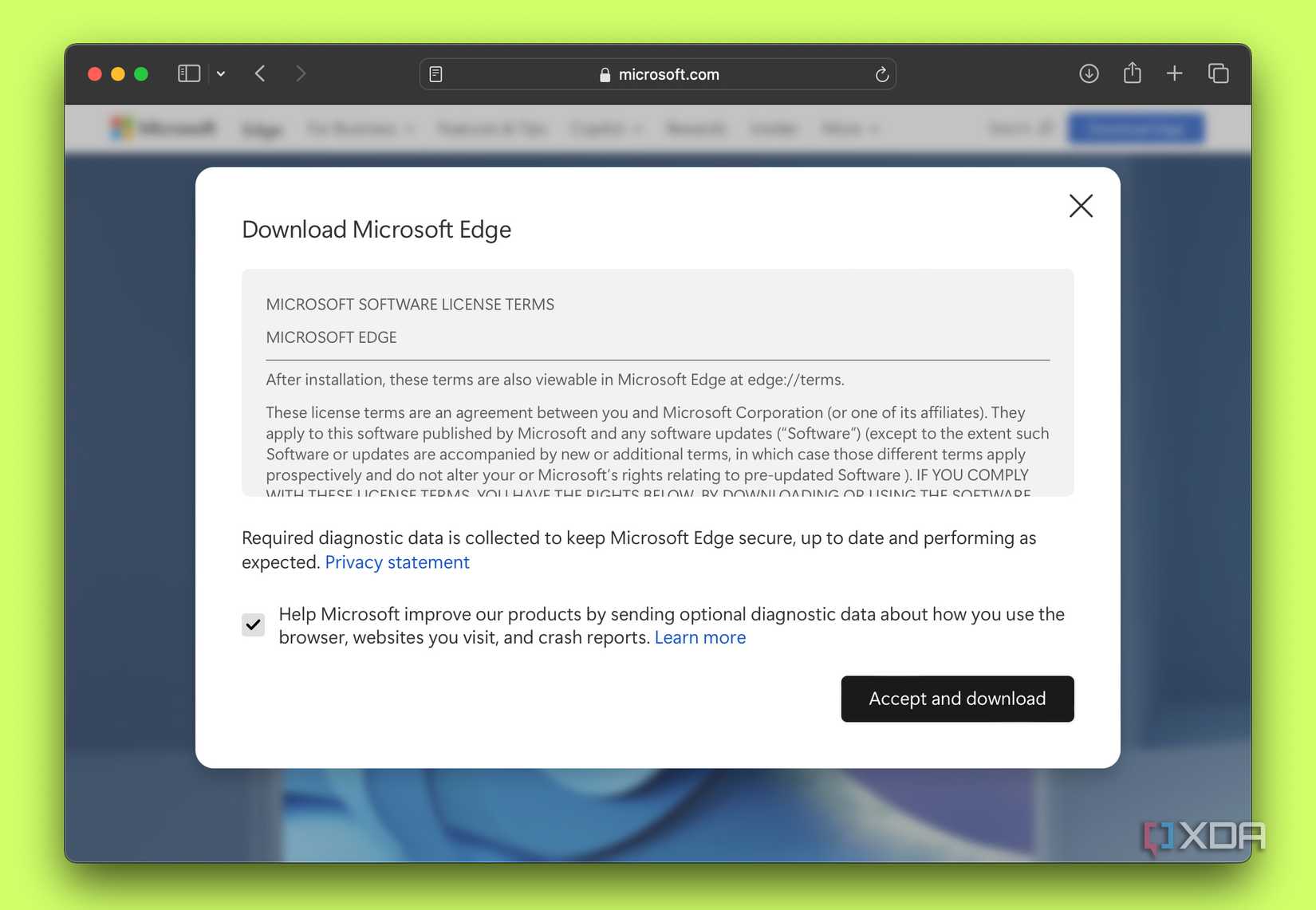Image resolution: width=1316 pixels, height=910 pixels.
Task: Open a new tab with plus icon
Action: tap(1174, 74)
